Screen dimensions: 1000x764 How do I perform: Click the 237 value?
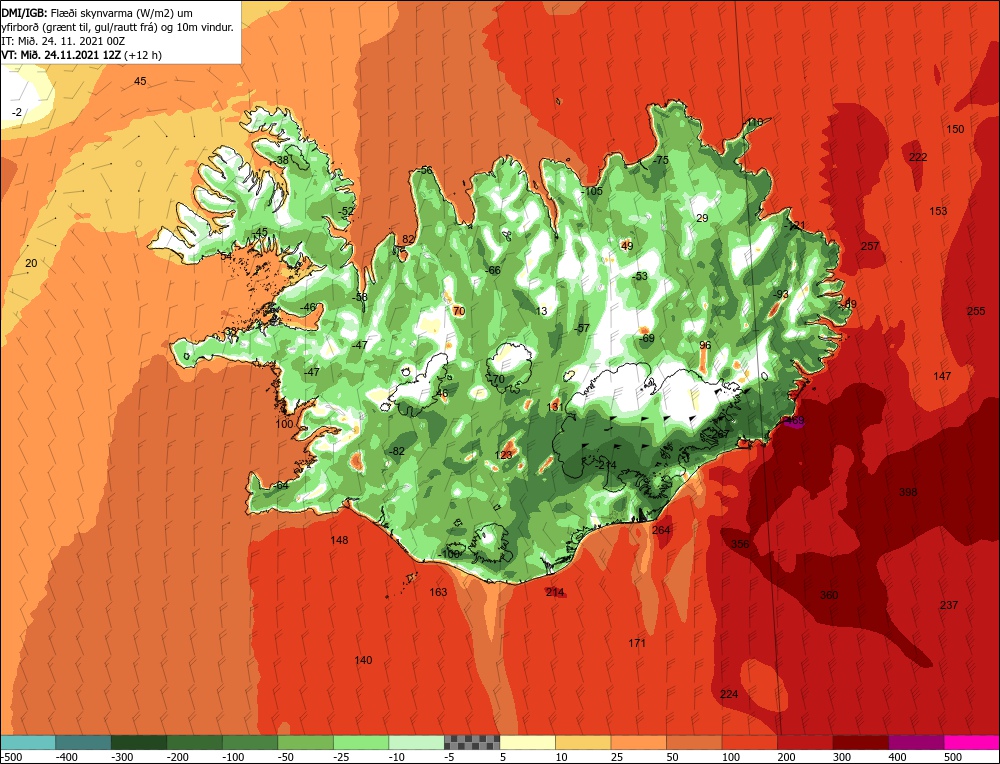click(949, 605)
